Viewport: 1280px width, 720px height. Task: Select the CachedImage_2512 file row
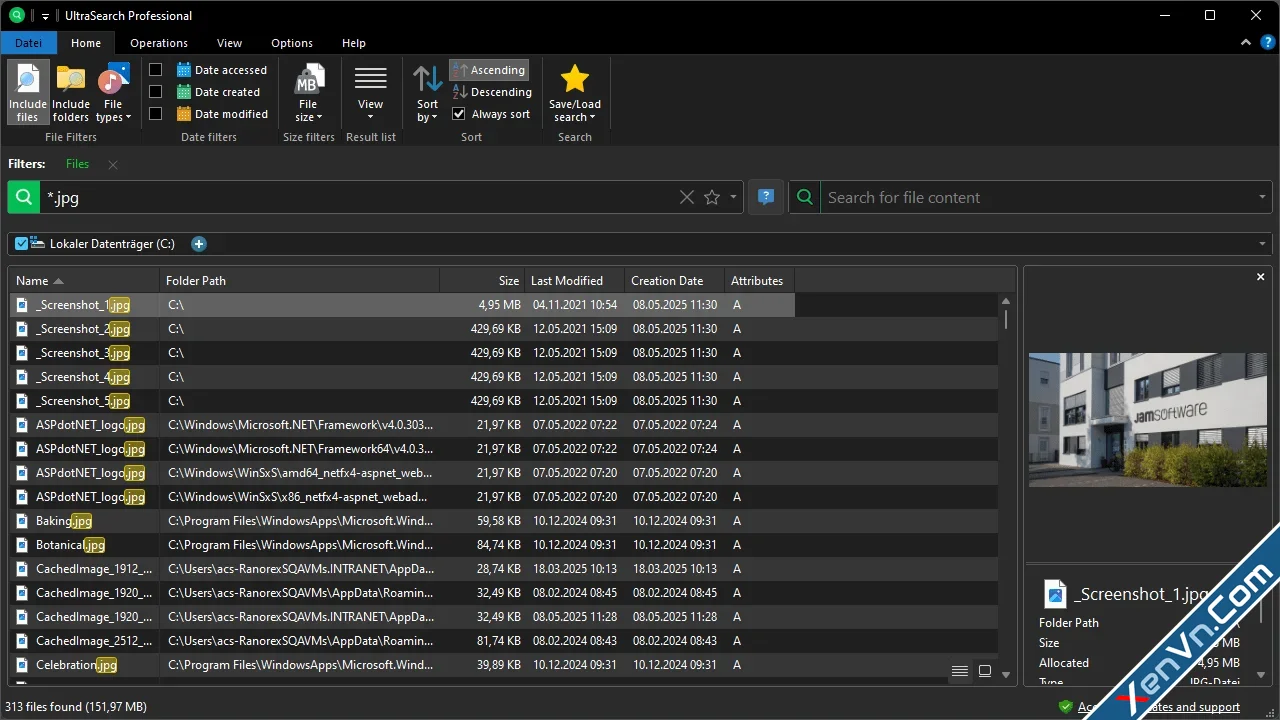point(504,641)
